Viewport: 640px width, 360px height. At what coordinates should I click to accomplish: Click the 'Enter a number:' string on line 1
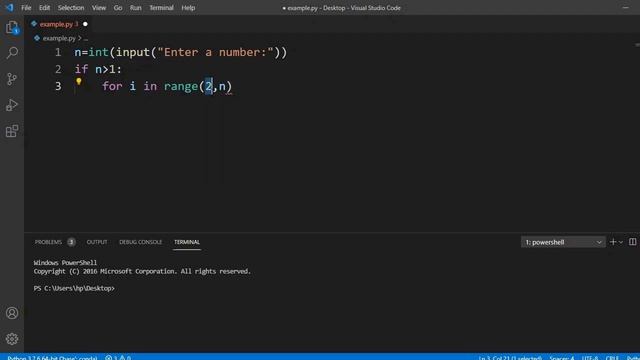(215, 52)
